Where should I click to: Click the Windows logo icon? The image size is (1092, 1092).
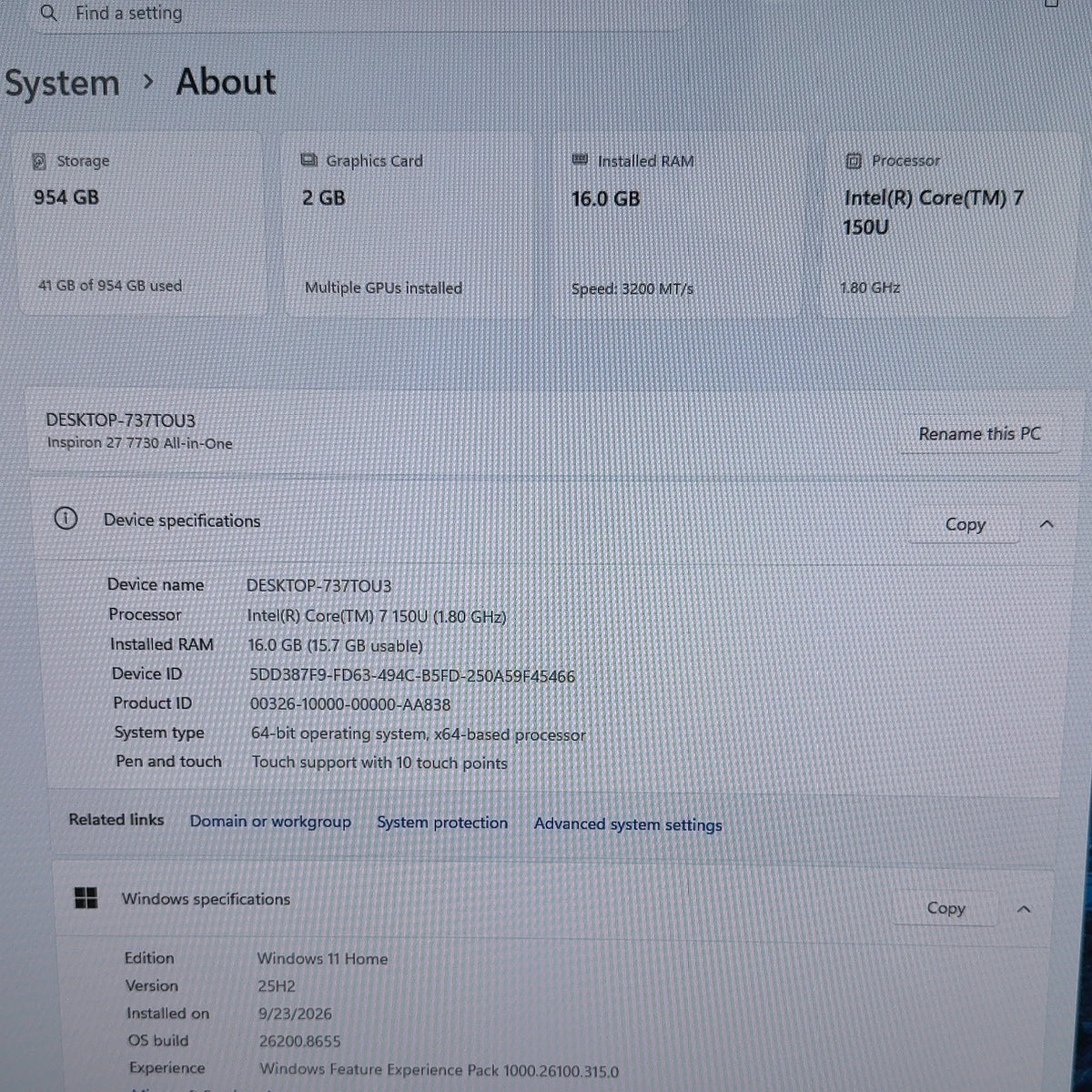click(x=86, y=898)
